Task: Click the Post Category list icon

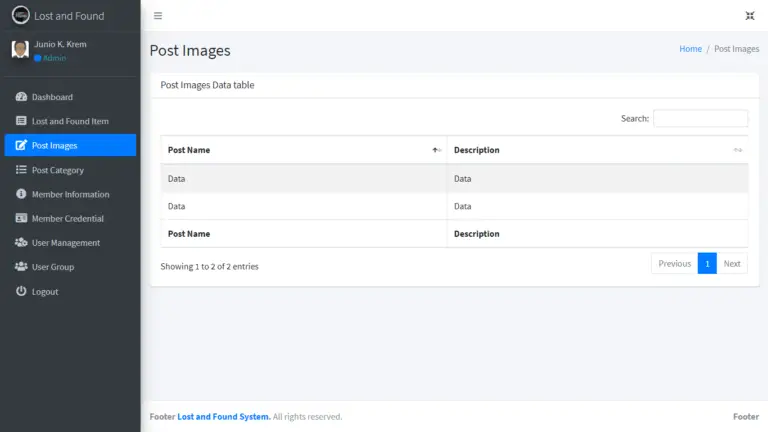Action: point(21,169)
